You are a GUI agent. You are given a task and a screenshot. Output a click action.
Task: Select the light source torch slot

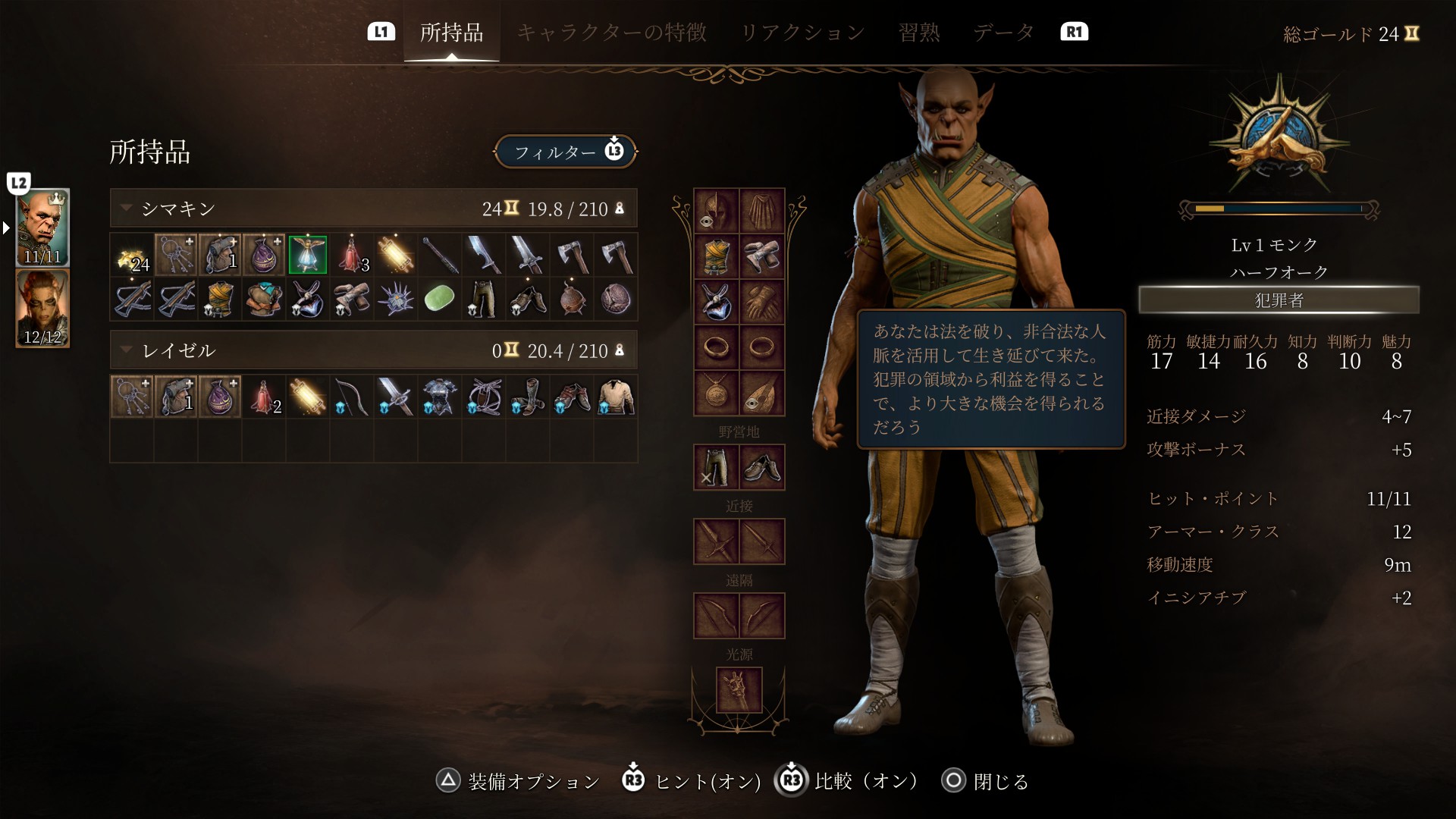739,690
